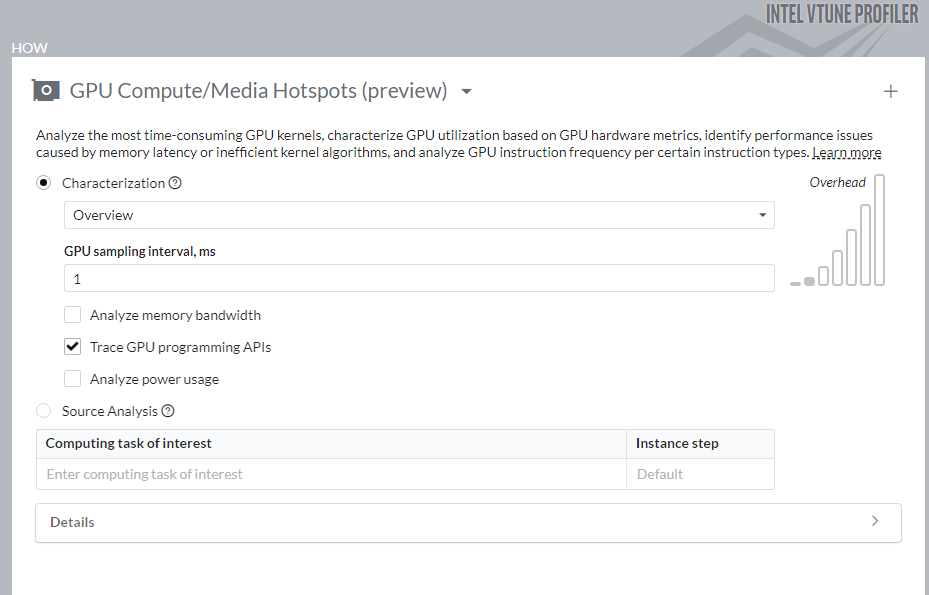Uncheck Trace GPU programming APIs
The image size is (929, 595).
tap(73, 347)
